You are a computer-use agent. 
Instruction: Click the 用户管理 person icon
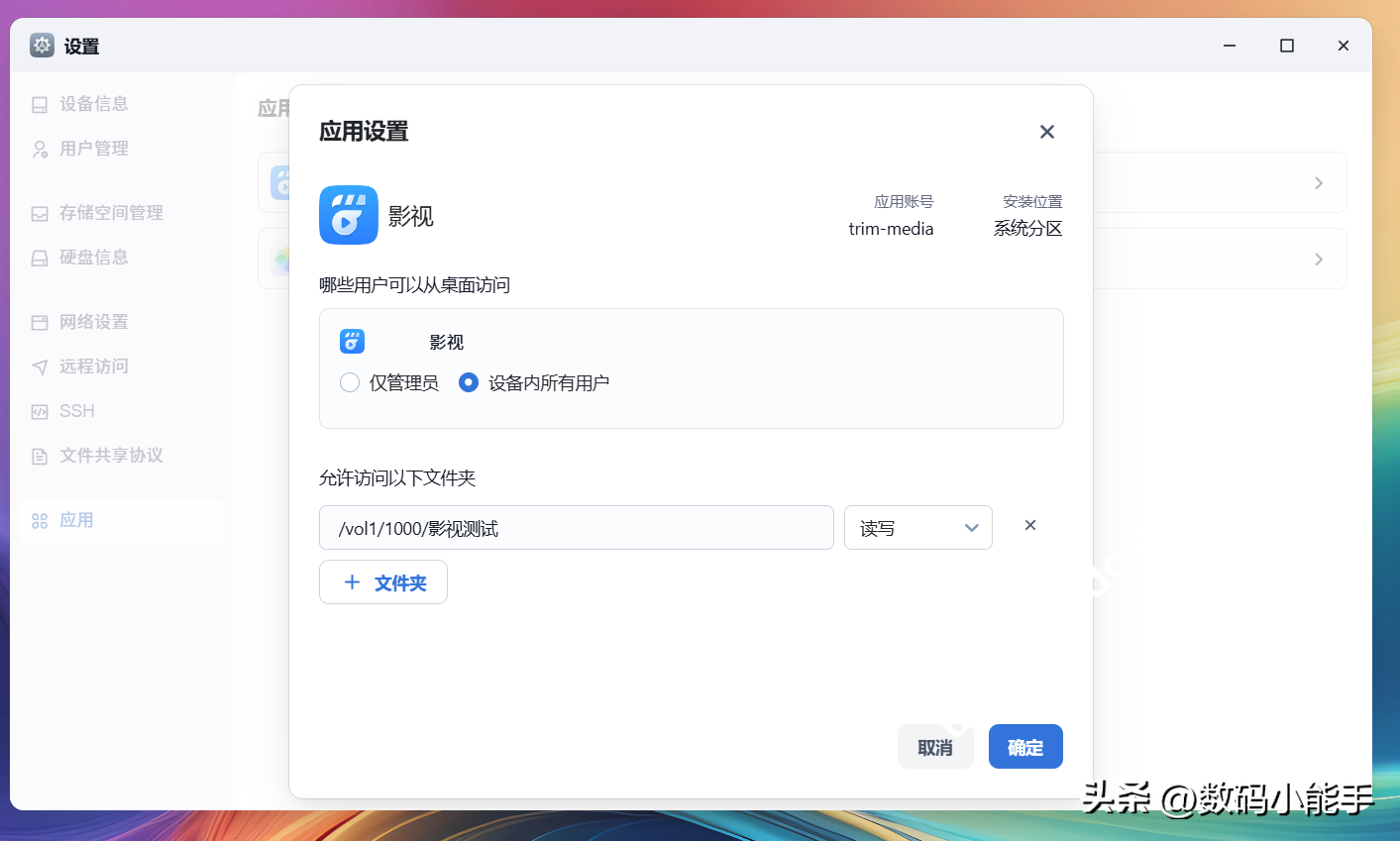(40, 150)
